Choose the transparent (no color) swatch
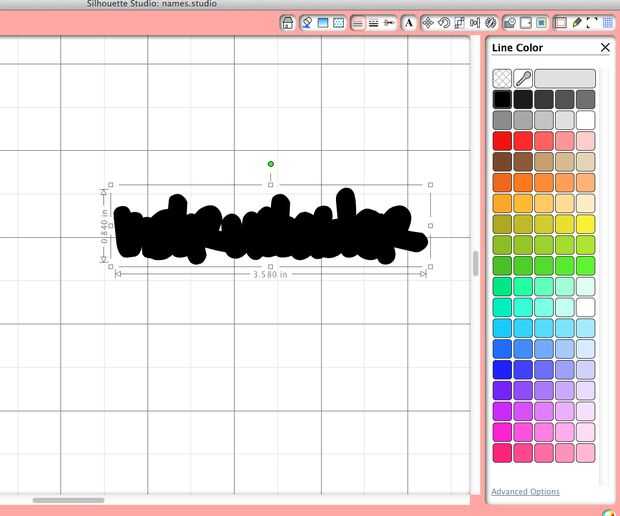 pyautogui.click(x=502, y=78)
